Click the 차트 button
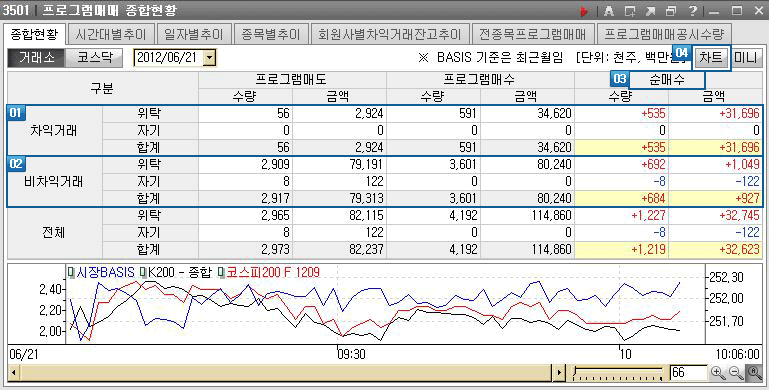The width and height of the screenshot is (769, 390). [x=711, y=58]
